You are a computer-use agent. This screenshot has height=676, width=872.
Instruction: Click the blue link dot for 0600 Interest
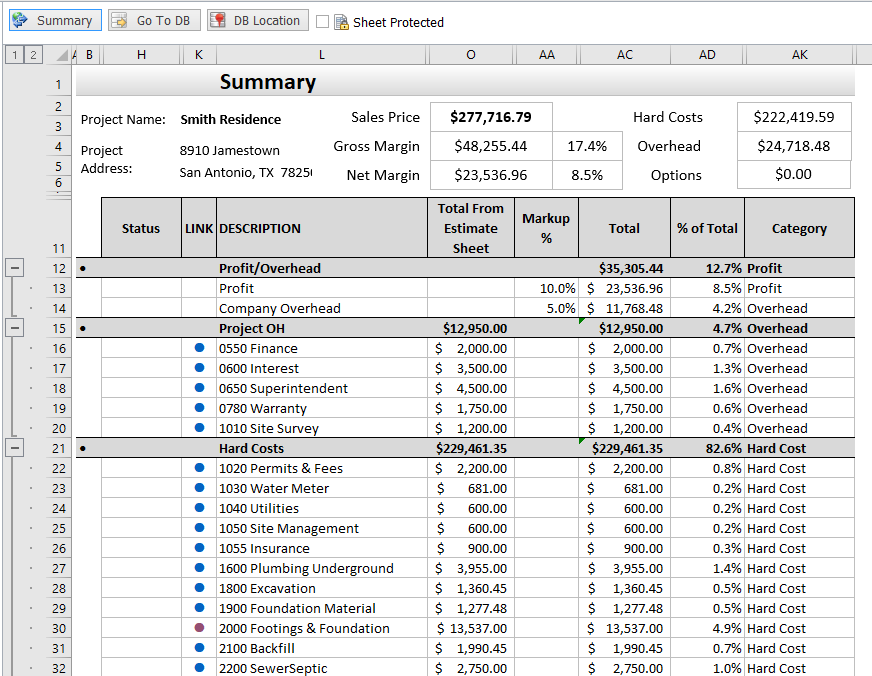pyautogui.click(x=199, y=368)
